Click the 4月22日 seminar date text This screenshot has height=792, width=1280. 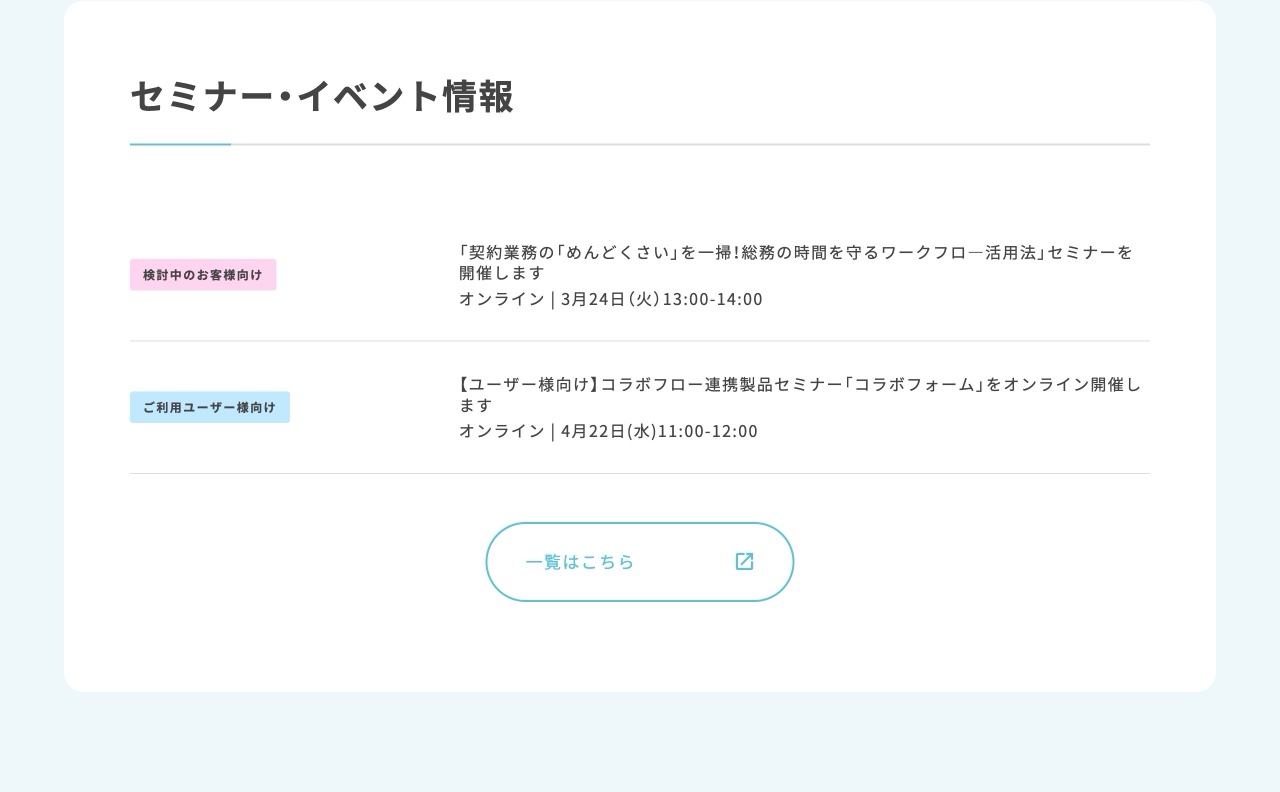pyautogui.click(x=610, y=431)
